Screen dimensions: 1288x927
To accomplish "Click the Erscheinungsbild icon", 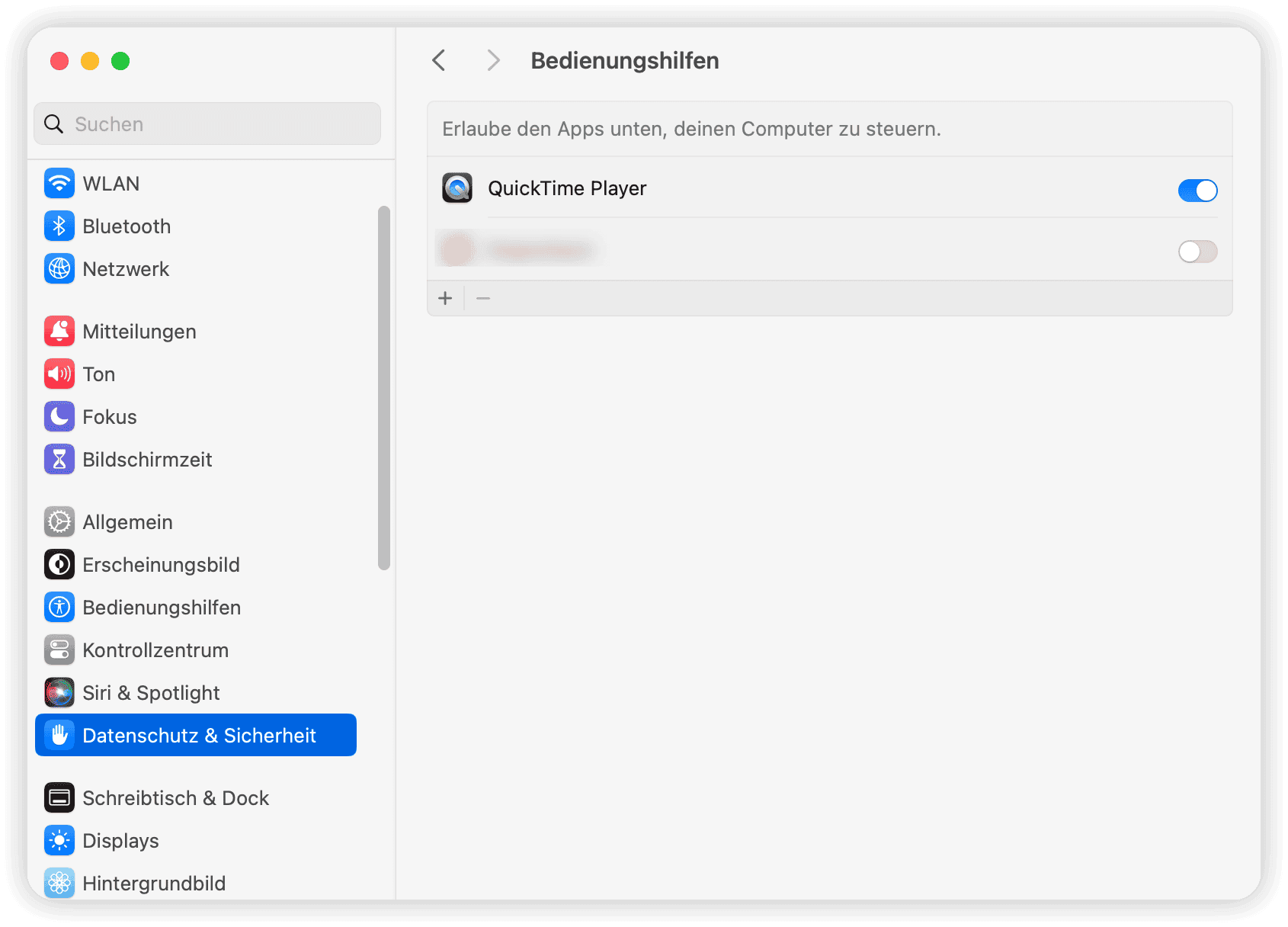I will 59,564.
